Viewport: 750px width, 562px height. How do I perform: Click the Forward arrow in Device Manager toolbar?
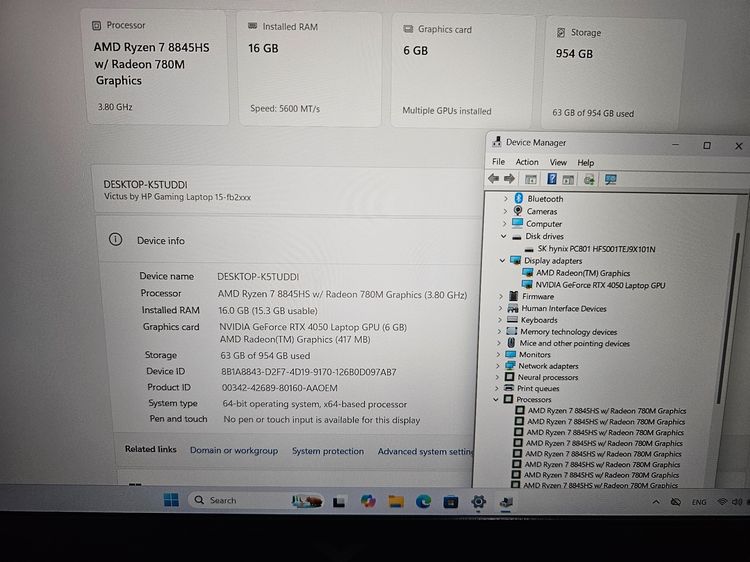509,179
